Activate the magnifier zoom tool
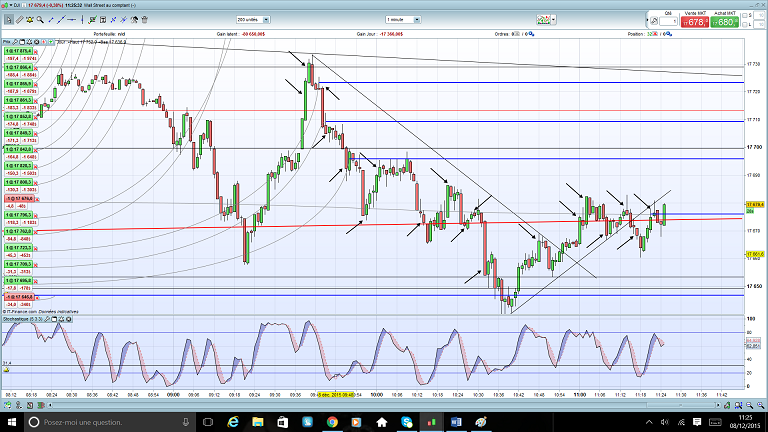 40,20
